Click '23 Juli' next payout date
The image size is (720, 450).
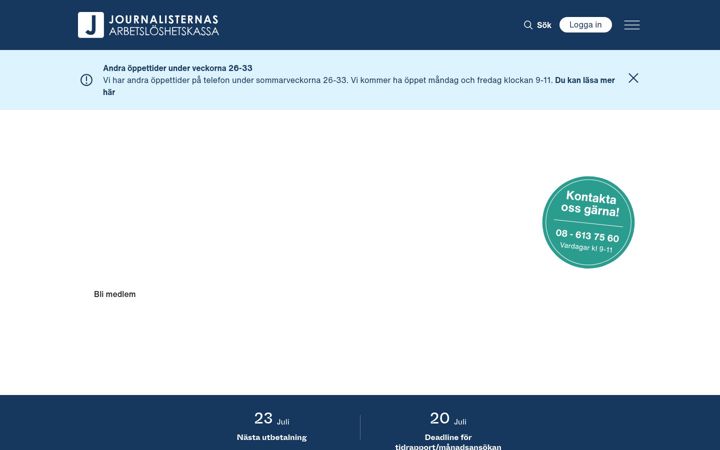click(272, 418)
